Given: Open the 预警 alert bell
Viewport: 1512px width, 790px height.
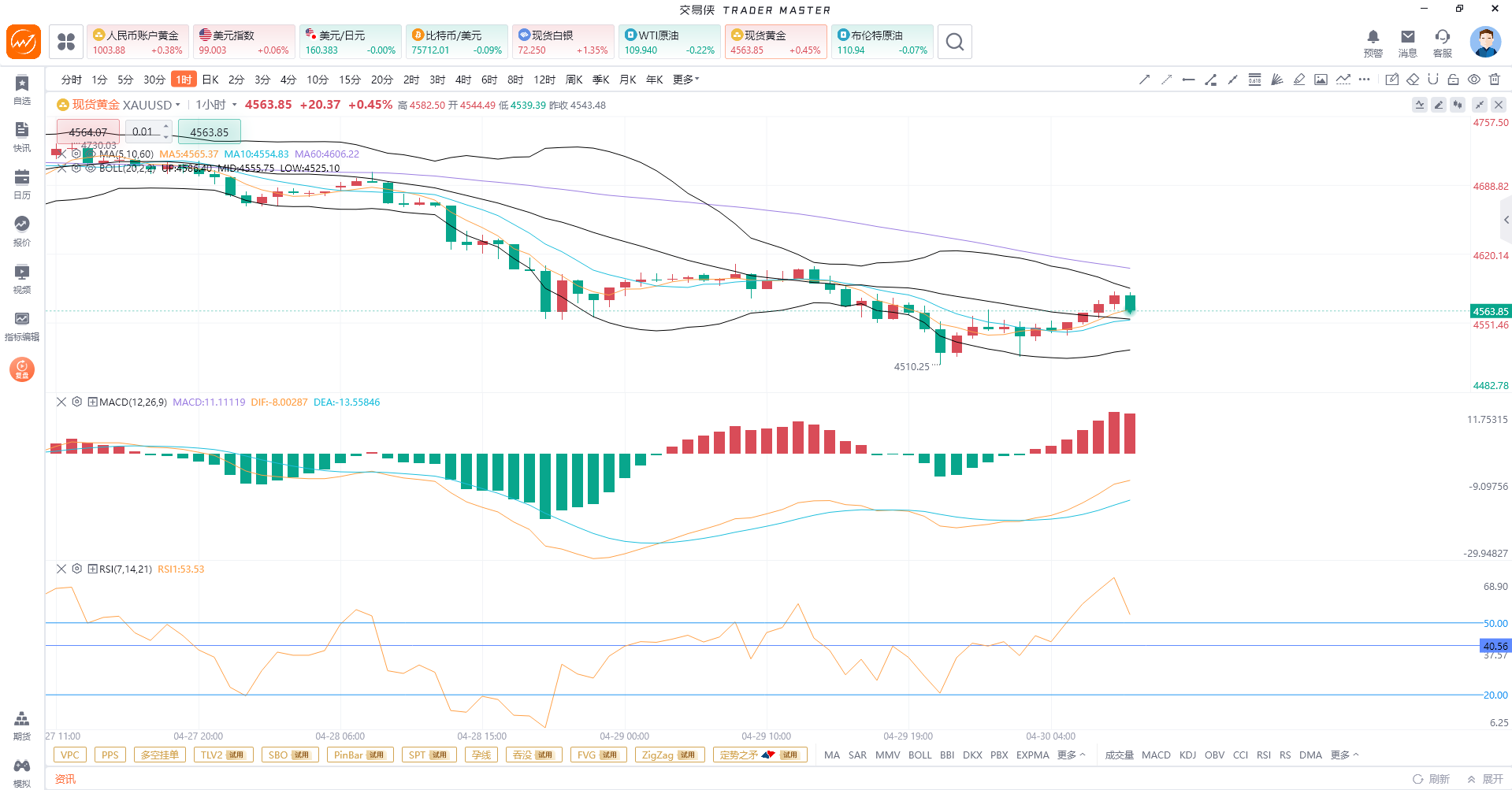Looking at the screenshot, I should point(1373,43).
